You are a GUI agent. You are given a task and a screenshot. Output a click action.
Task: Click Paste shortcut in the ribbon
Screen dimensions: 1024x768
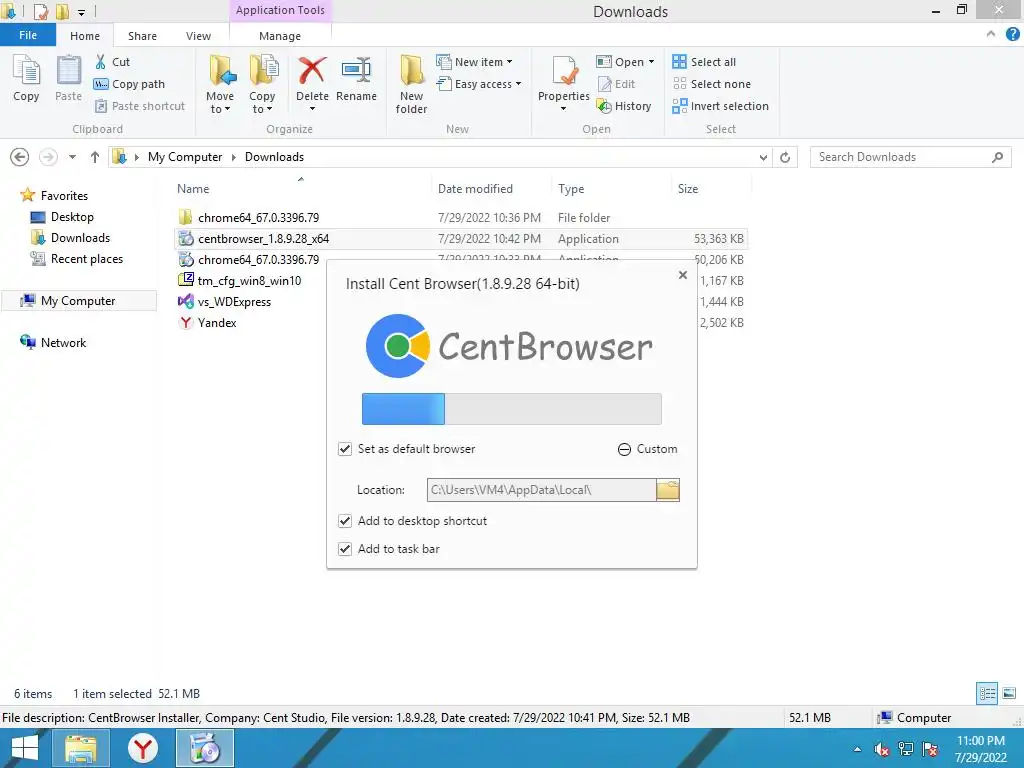[x=140, y=106]
